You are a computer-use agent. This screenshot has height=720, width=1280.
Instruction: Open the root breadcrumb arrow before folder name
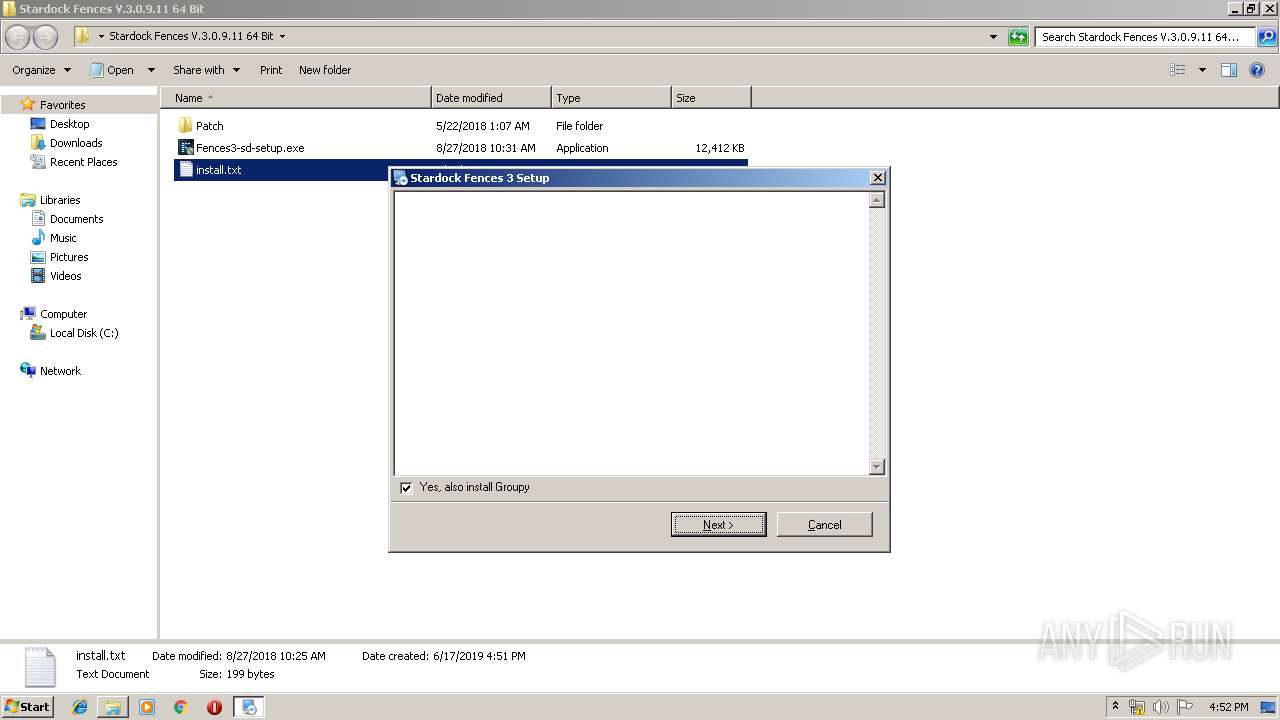[x=101, y=37]
